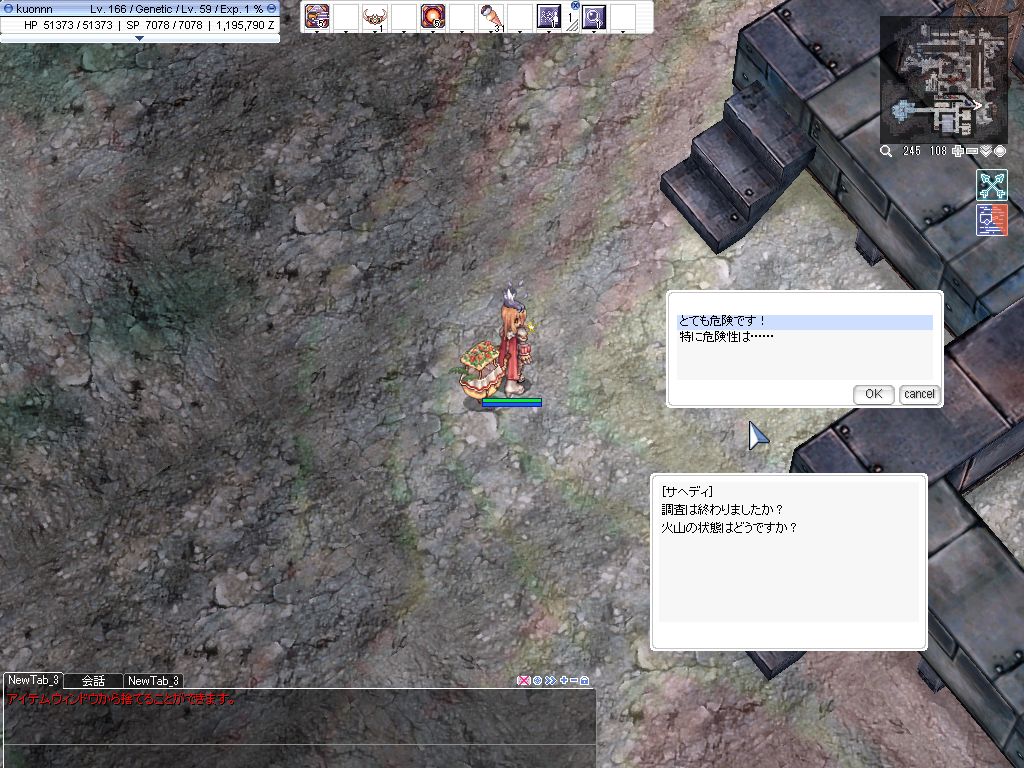Click the minimap image
The height and width of the screenshot is (768, 1024).
tap(944, 79)
